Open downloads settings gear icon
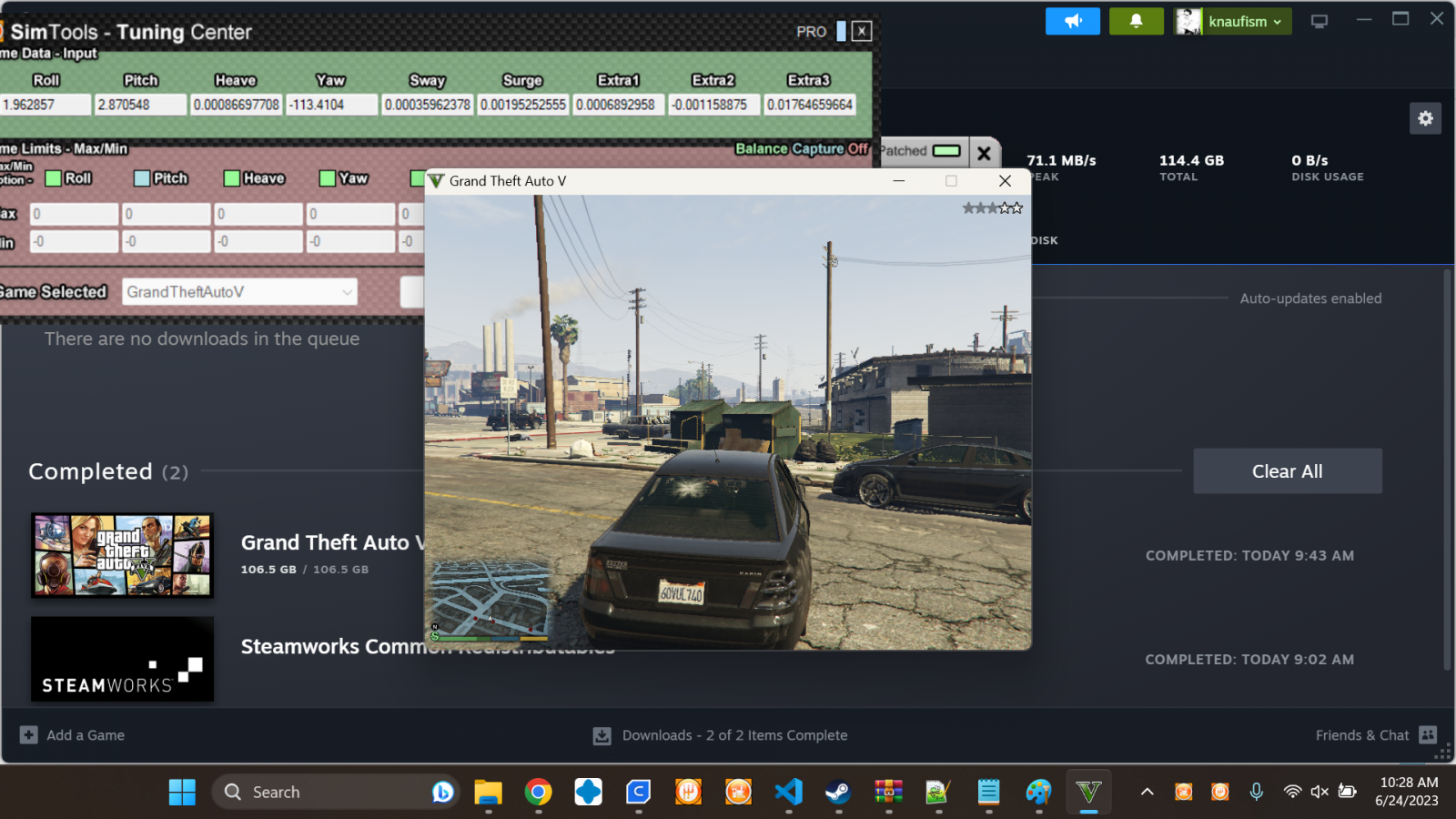Viewport: 1456px width, 819px height. click(1425, 118)
